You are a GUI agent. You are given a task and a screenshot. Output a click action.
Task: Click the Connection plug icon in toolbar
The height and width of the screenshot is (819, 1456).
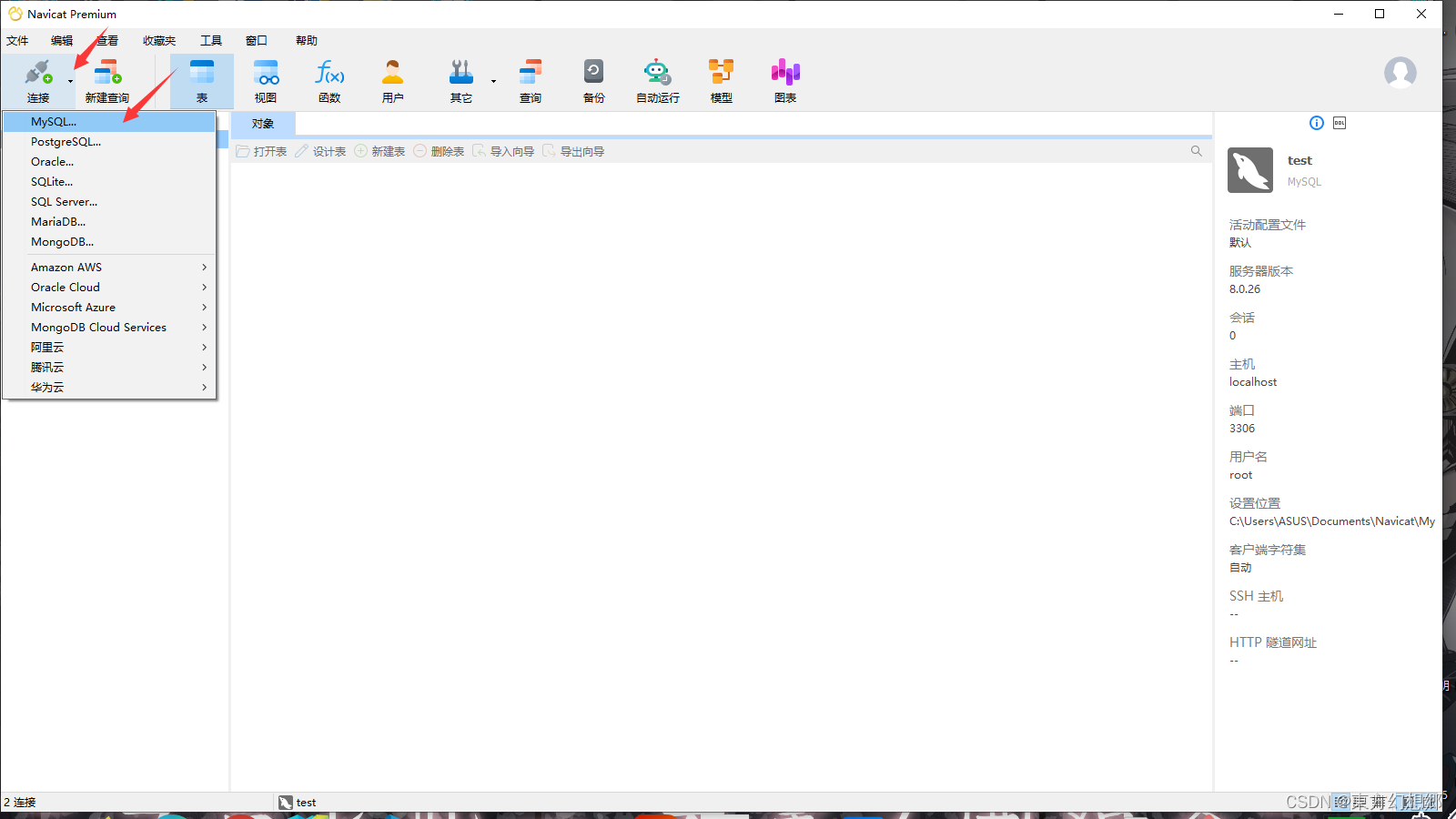coord(38,73)
